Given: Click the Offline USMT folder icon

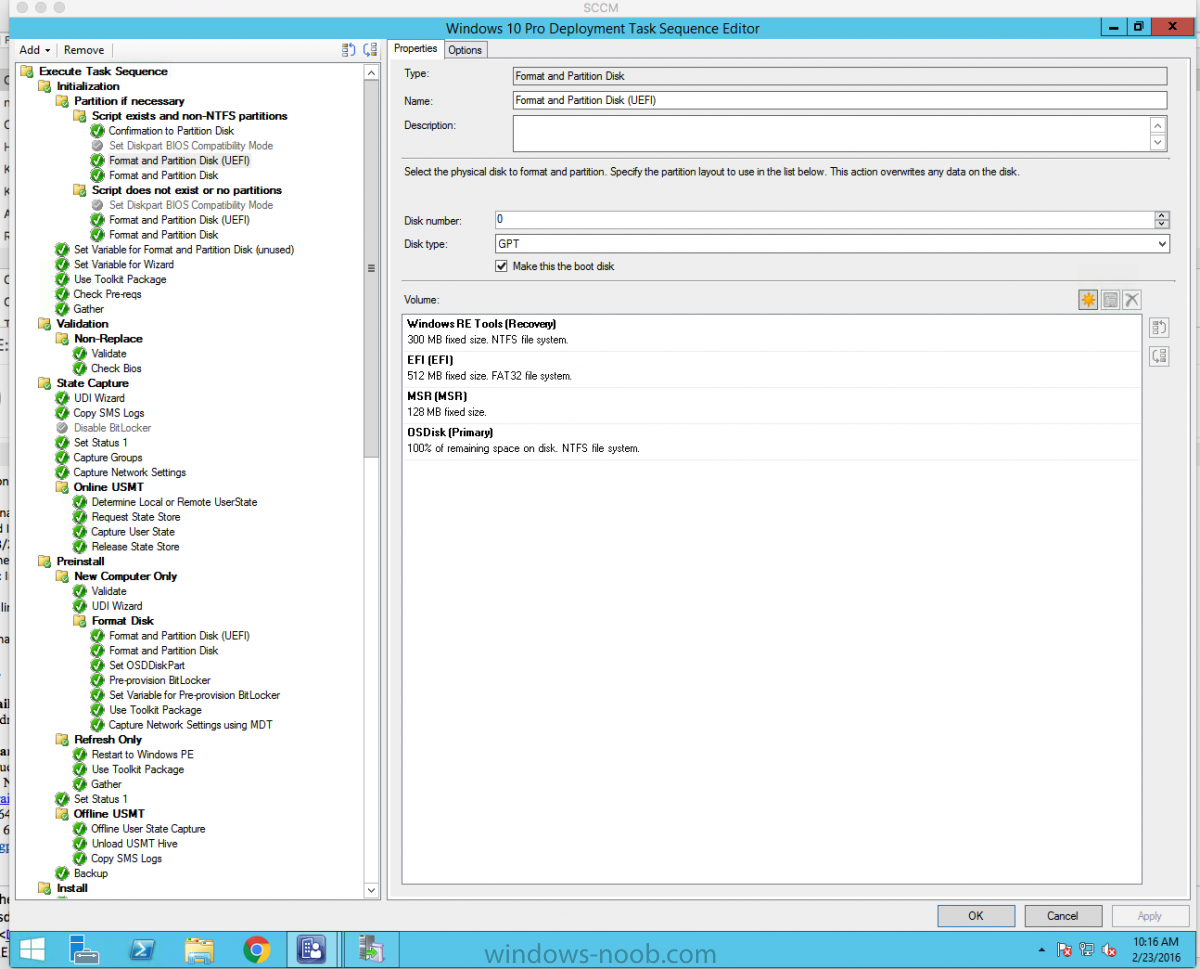Looking at the screenshot, I should click(x=62, y=814).
